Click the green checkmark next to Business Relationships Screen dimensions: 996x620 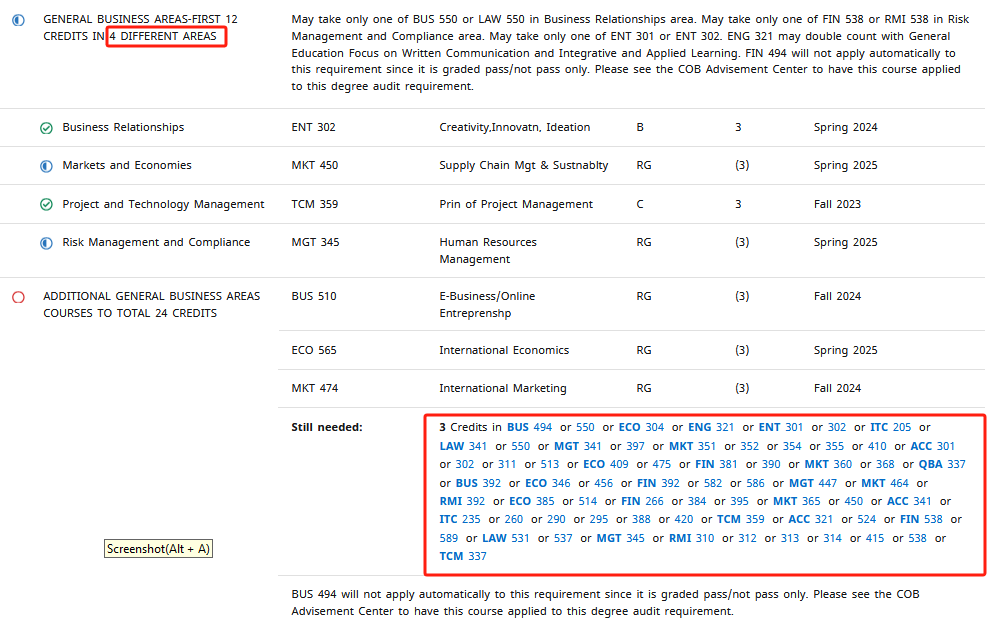click(x=46, y=128)
